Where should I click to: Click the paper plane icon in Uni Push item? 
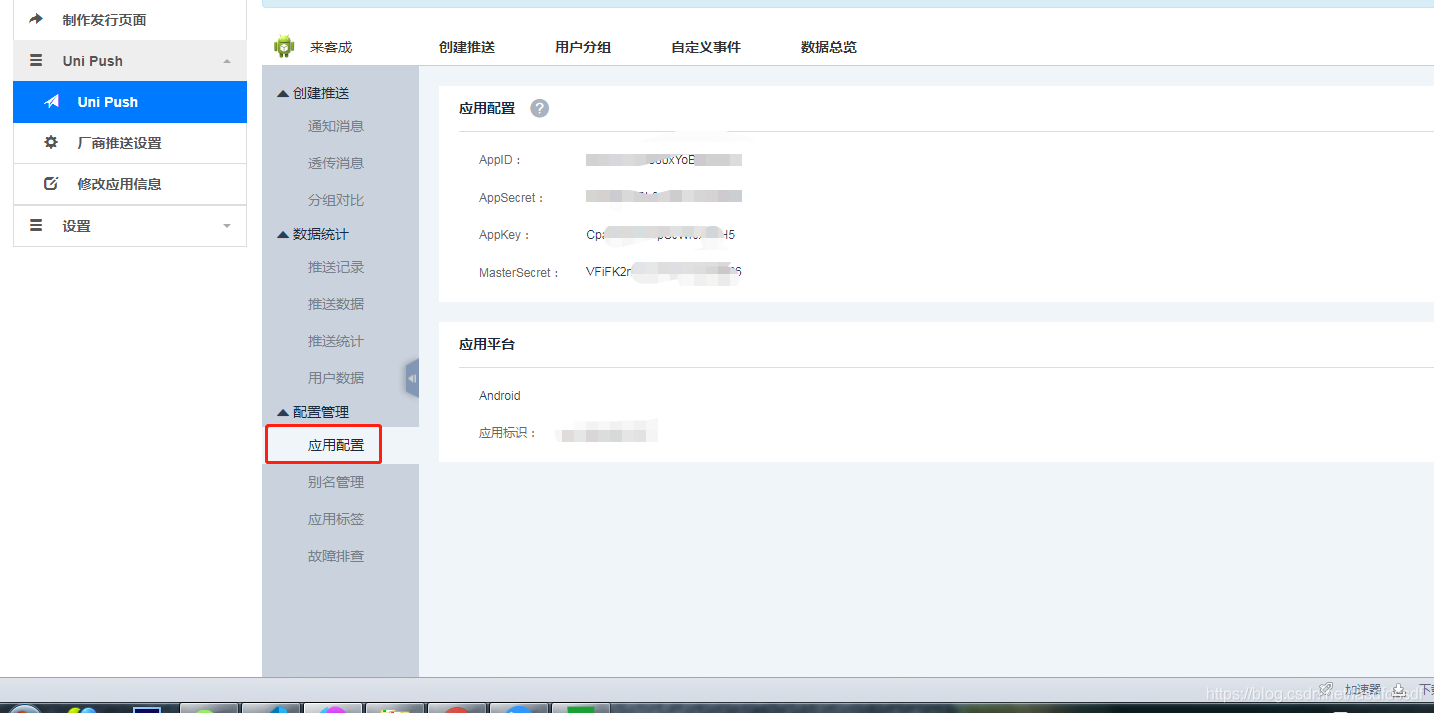pyautogui.click(x=52, y=102)
